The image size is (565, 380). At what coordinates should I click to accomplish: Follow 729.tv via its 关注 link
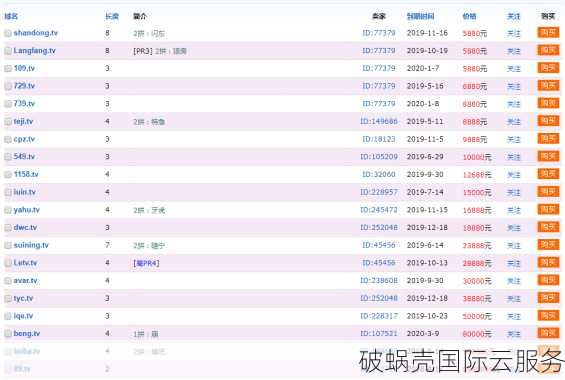(514, 86)
